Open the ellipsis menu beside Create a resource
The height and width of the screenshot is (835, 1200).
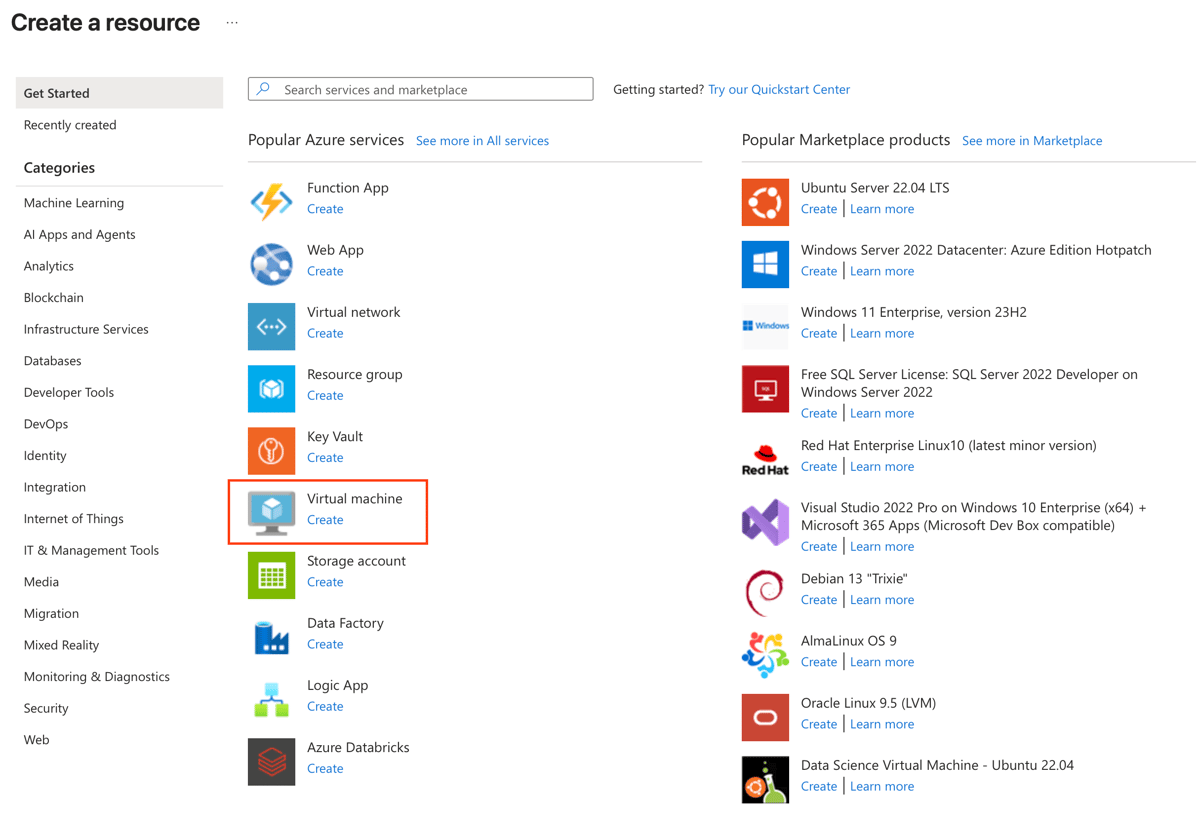coord(232,22)
